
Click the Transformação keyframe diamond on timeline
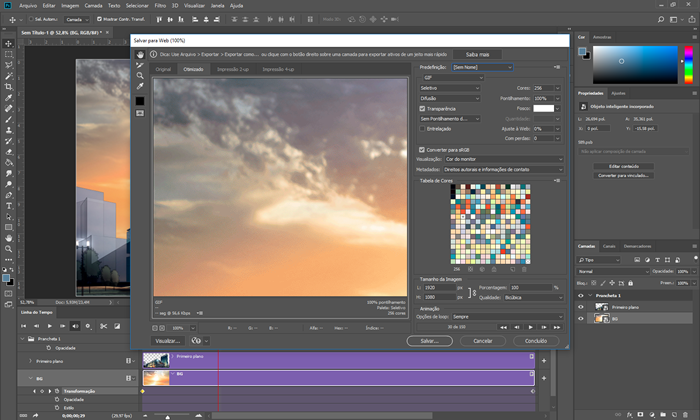pyautogui.click(x=142, y=391)
